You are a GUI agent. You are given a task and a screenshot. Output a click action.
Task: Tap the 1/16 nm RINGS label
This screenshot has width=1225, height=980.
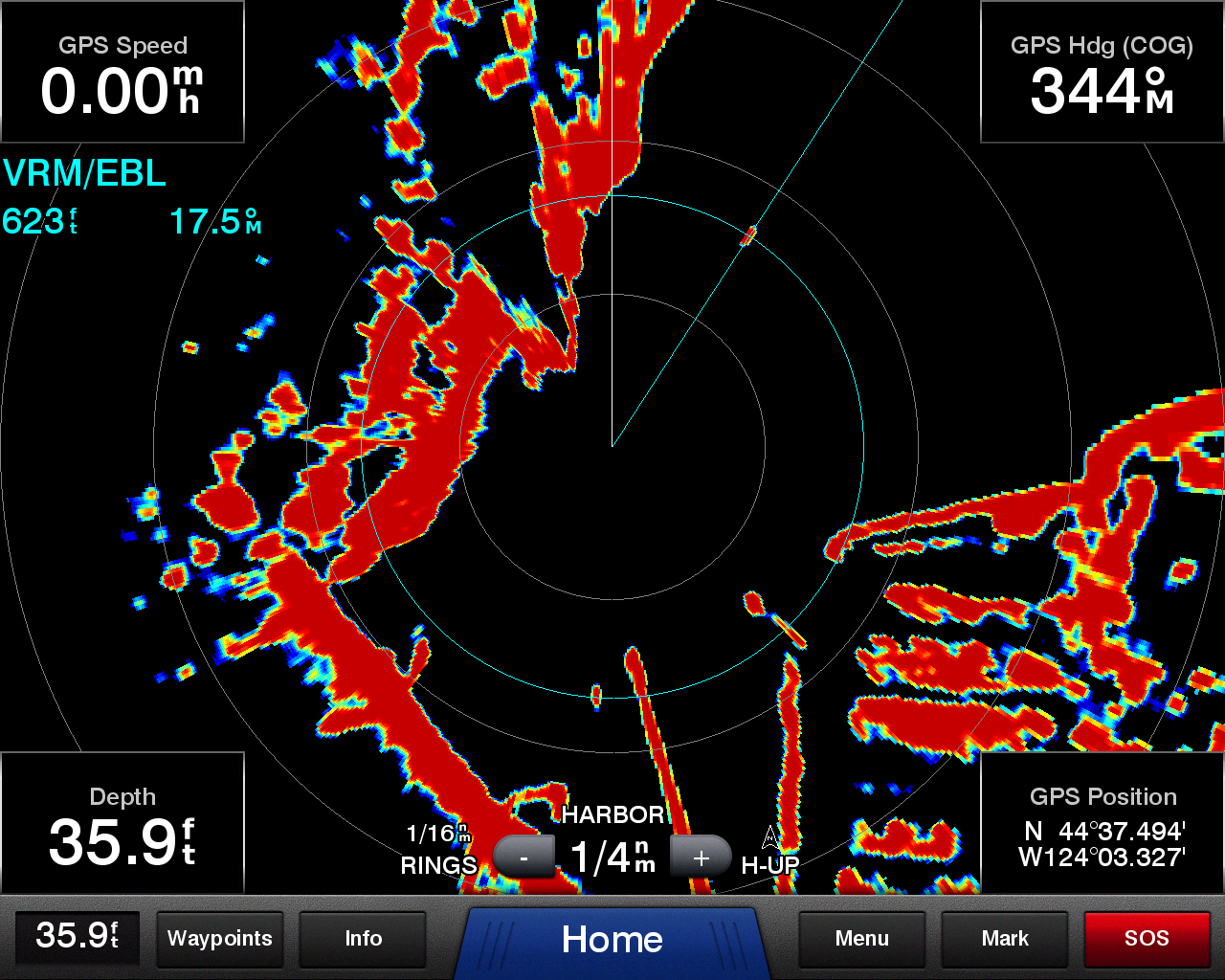(x=438, y=850)
